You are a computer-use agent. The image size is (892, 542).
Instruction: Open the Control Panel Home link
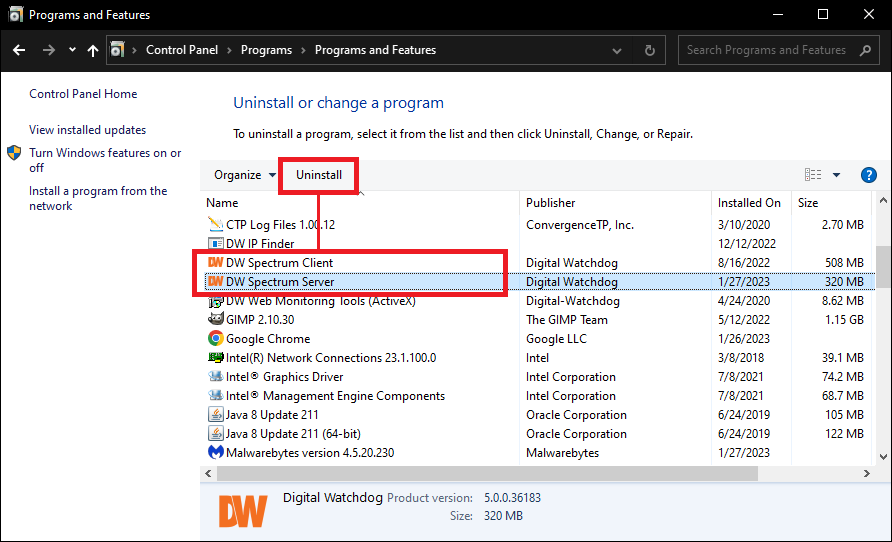pyautogui.click(x=83, y=94)
